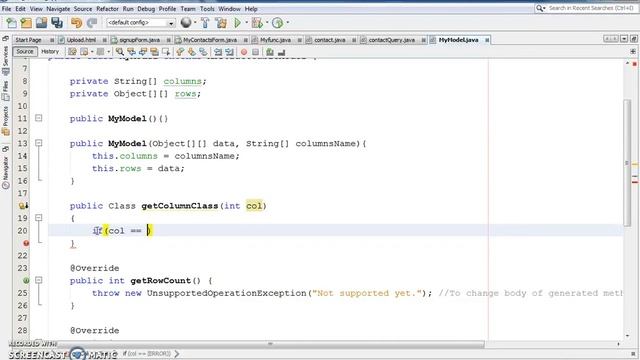
Task: Toggle Rectangular Selection icon
Action: 166,52
